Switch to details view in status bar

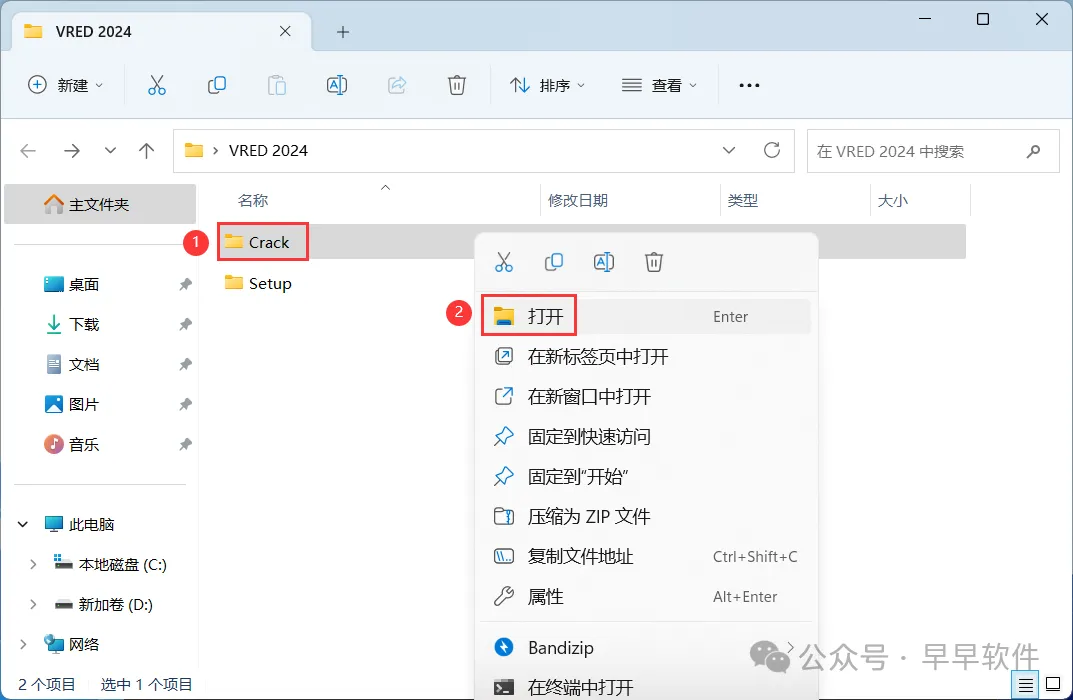click(x=1025, y=684)
